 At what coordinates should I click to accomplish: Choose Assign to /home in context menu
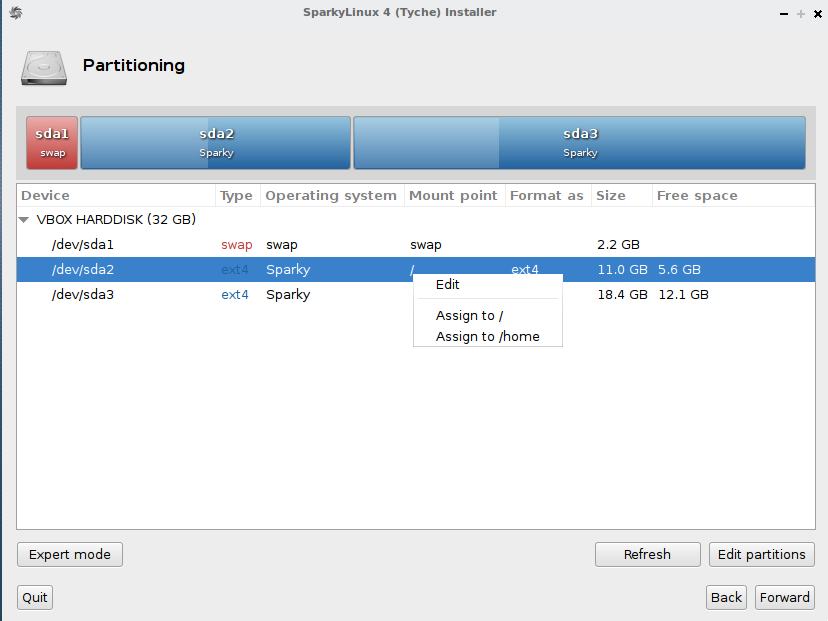(x=487, y=336)
